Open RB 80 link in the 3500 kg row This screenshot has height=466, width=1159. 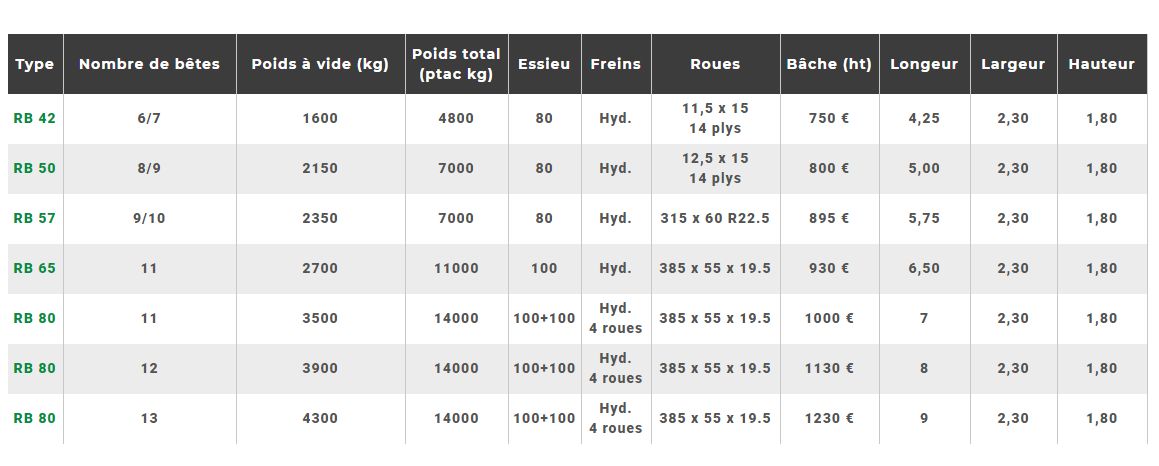click(x=35, y=318)
